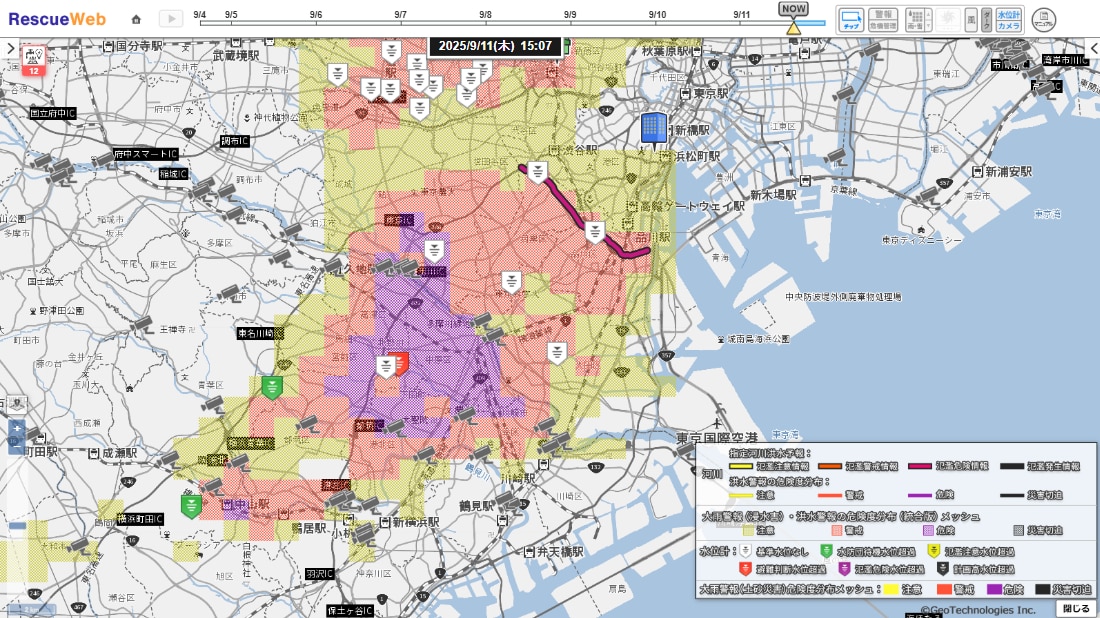Click the 氾濫危険水位超過 purple legend icon
Screen dimensions: 1100x618
tap(844, 569)
